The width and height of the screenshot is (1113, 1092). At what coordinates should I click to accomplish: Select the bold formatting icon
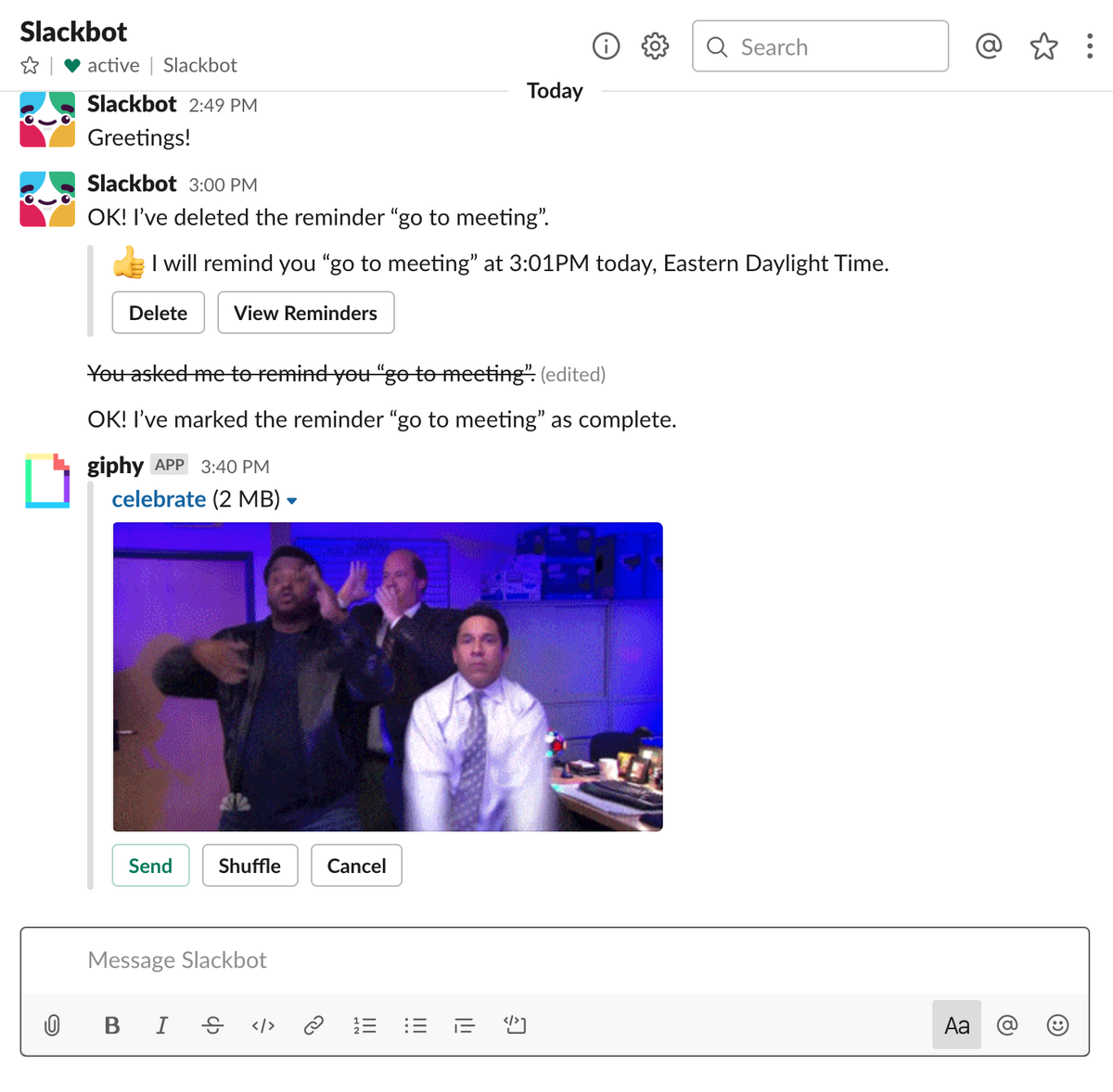pyautogui.click(x=111, y=1025)
